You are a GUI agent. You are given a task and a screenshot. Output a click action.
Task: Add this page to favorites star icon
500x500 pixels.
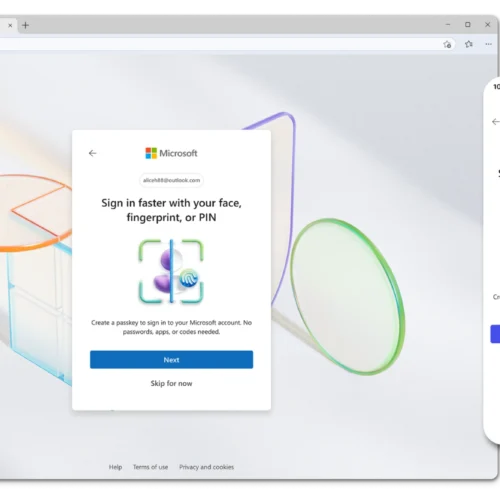coord(447,44)
